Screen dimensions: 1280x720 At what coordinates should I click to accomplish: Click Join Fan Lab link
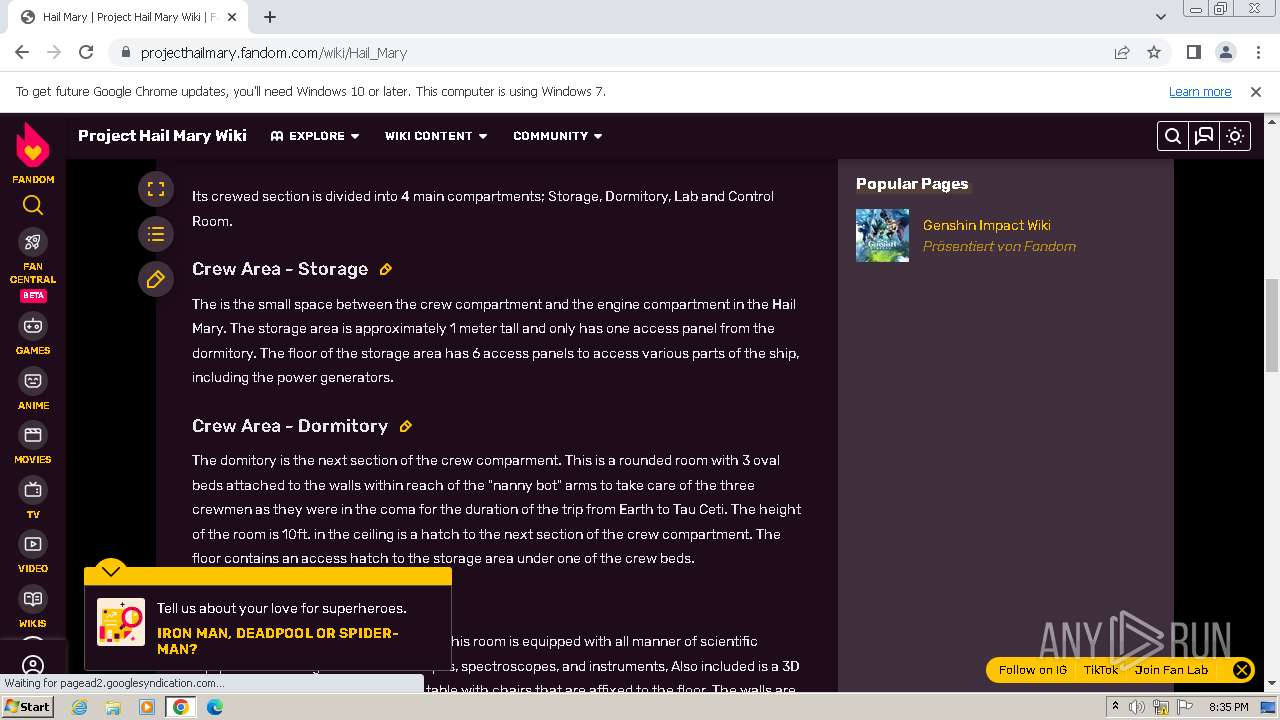coord(1171,670)
